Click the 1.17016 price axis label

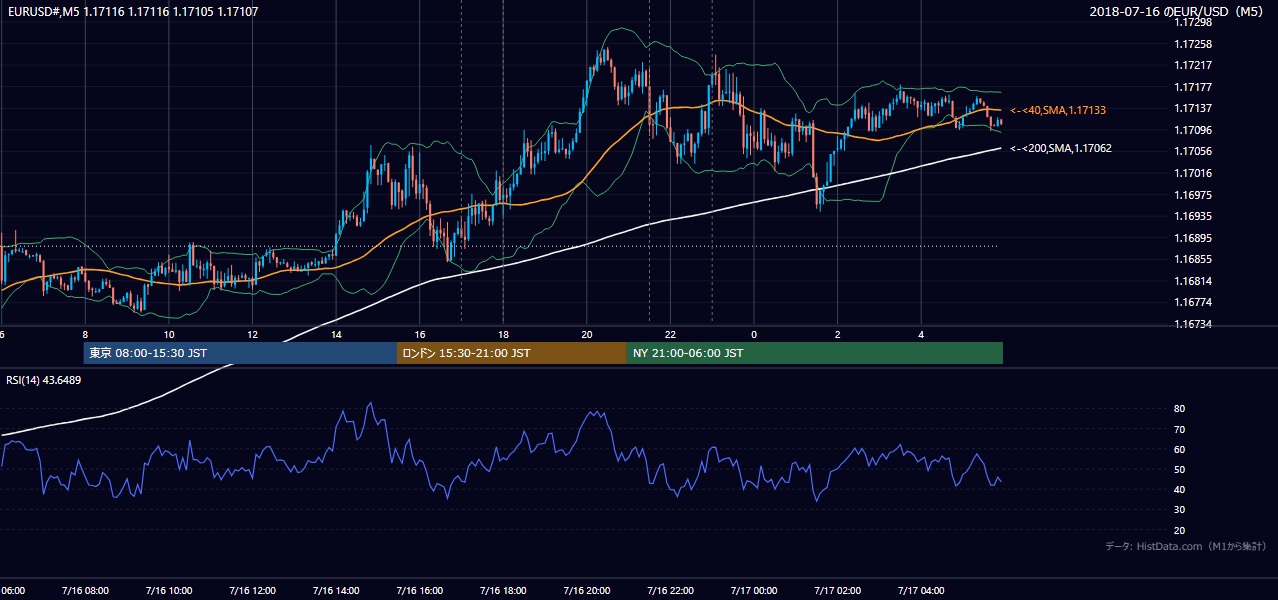pos(1194,174)
